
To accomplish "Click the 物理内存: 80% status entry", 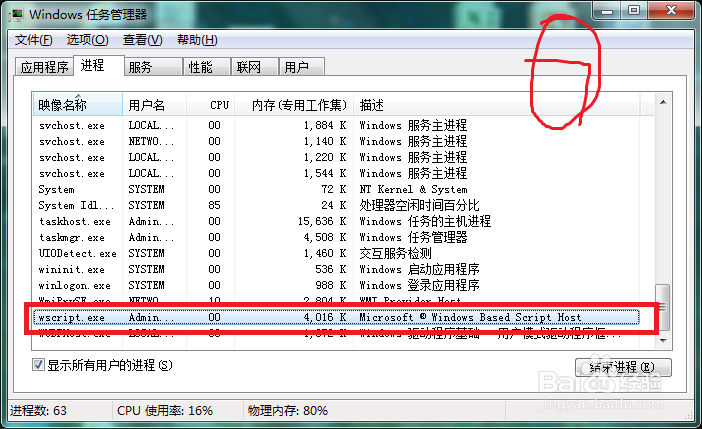I will [288, 411].
